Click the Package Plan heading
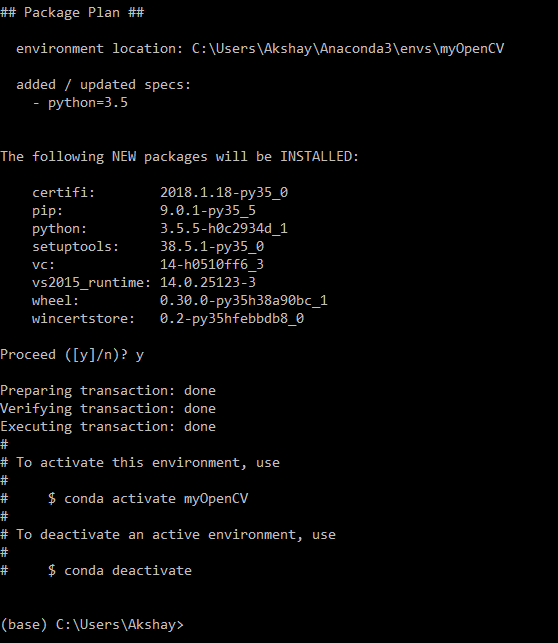This screenshot has width=558, height=643. [72, 12]
